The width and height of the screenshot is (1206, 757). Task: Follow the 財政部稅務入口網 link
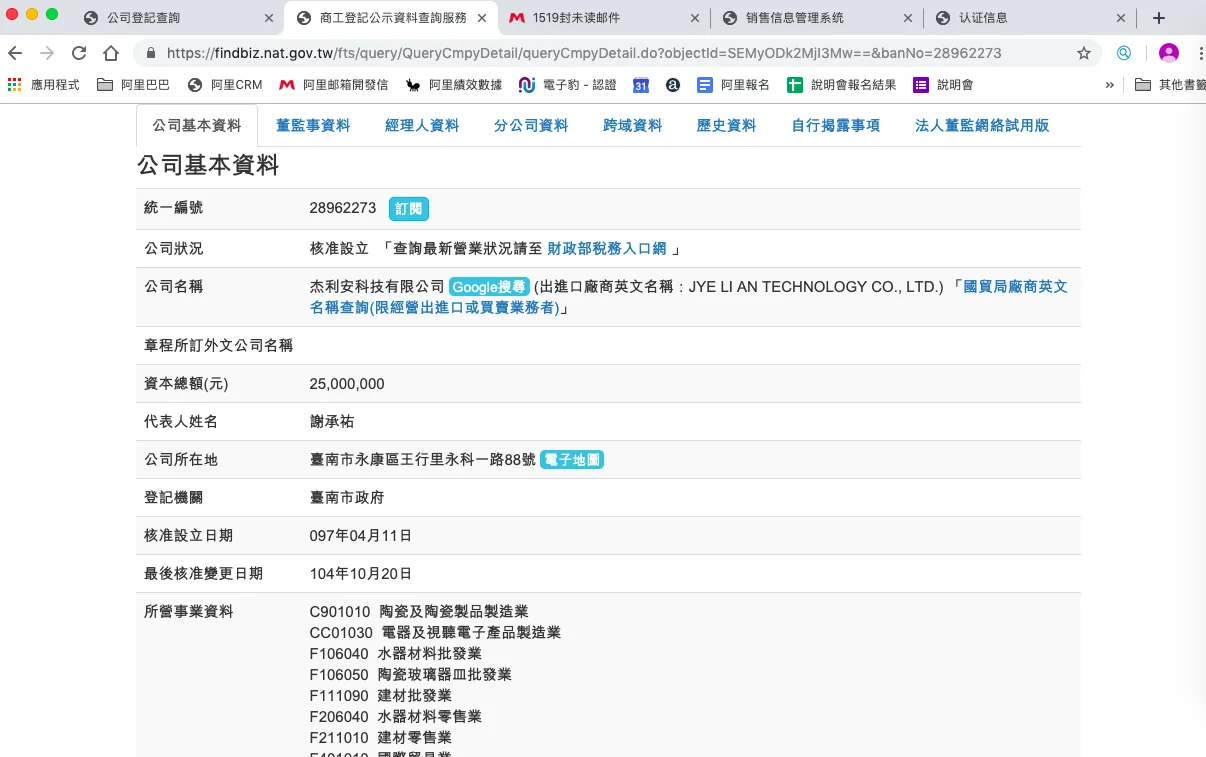tap(606, 248)
